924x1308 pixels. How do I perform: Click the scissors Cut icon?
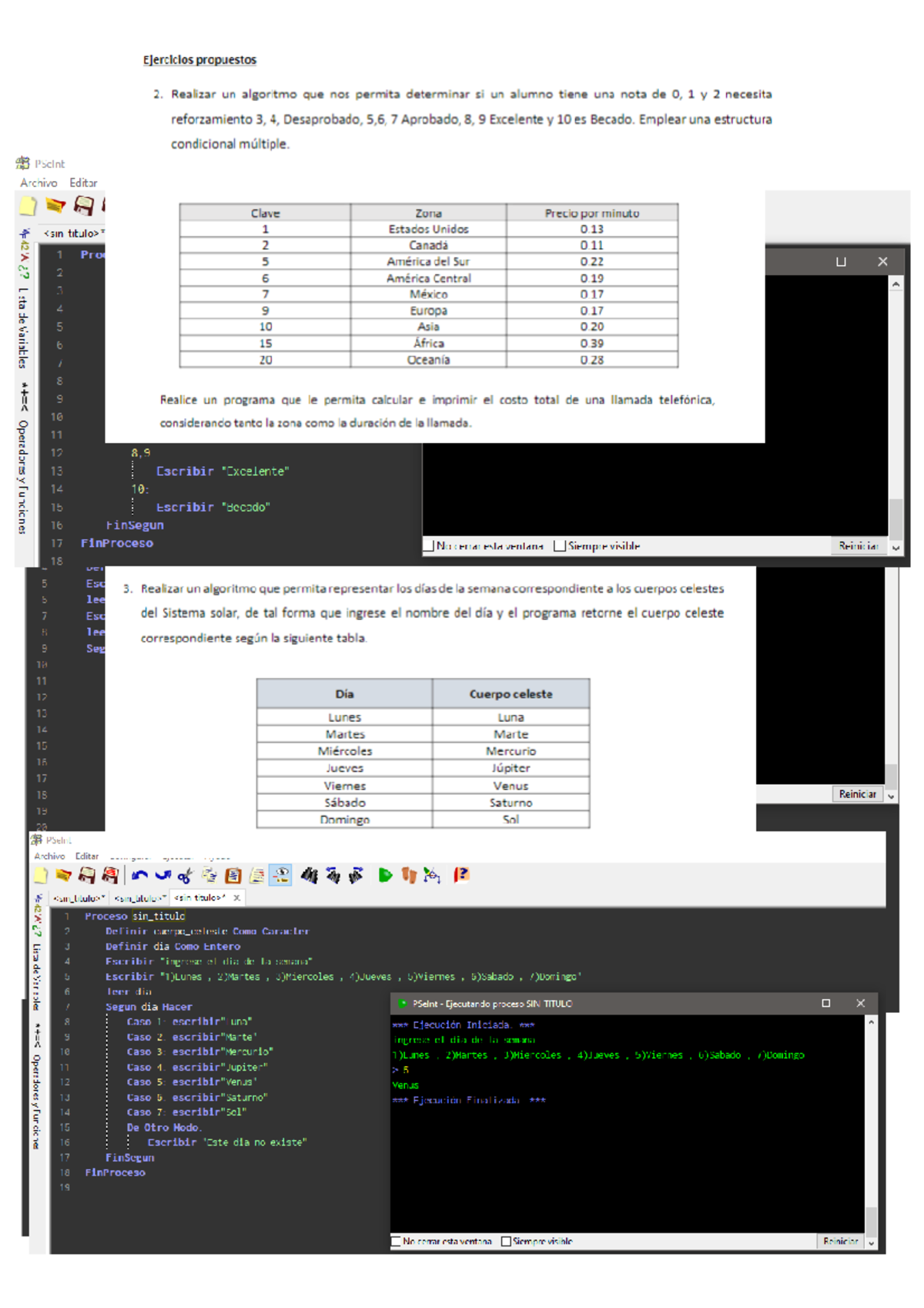(185, 876)
